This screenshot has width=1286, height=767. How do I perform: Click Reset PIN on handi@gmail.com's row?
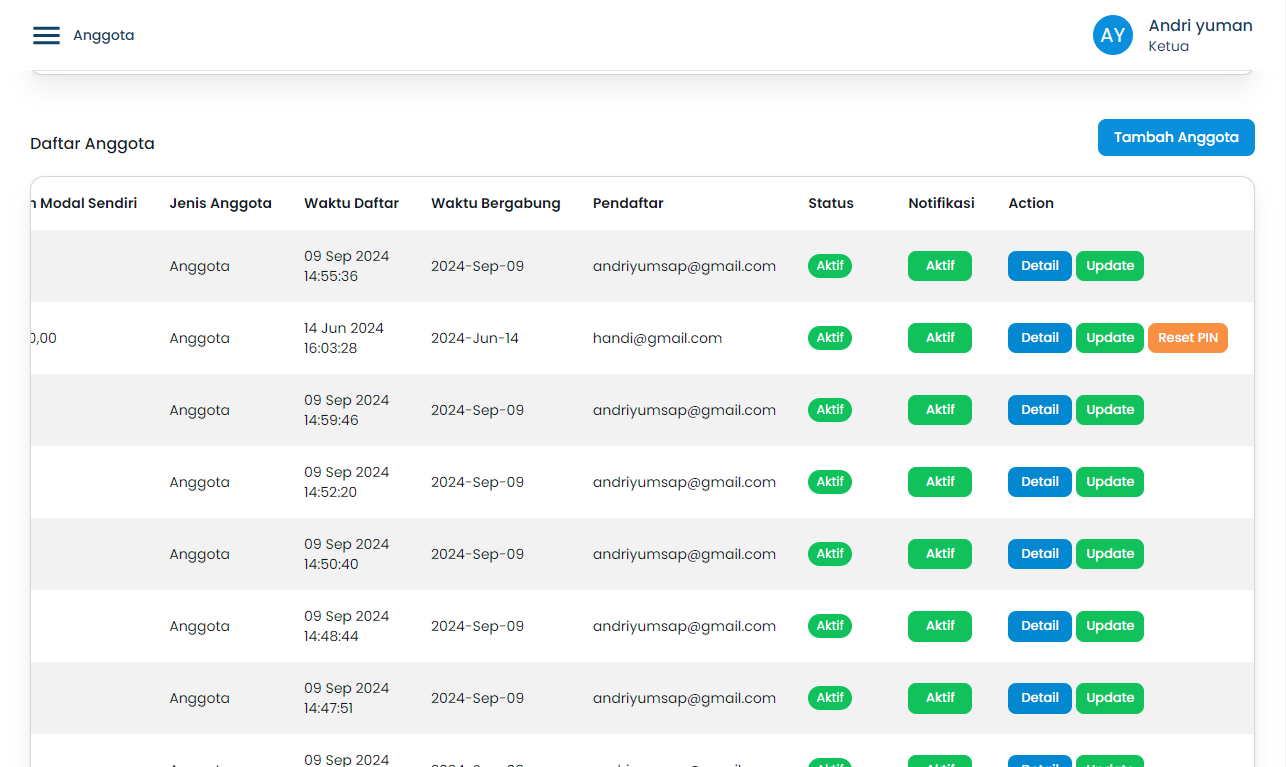[1188, 338]
